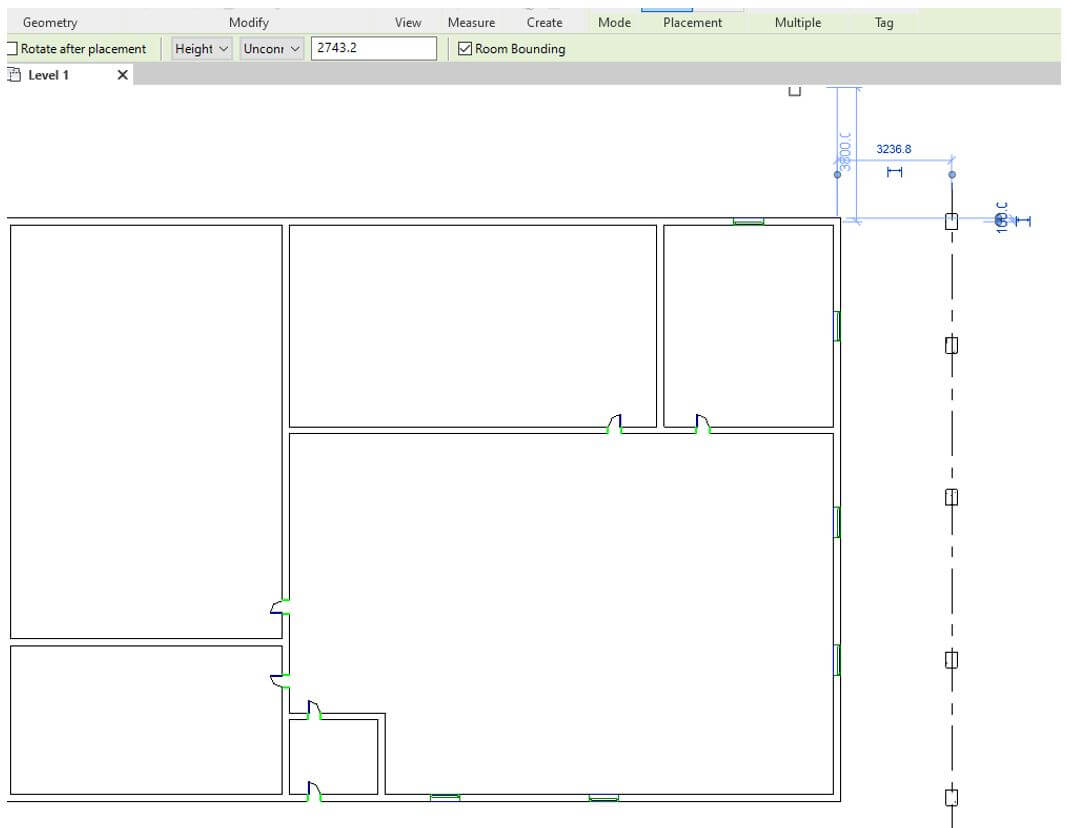Click the 3236.8 dimension value to edit it
This screenshot has height=828, width=1067.
pyautogui.click(x=894, y=148)
